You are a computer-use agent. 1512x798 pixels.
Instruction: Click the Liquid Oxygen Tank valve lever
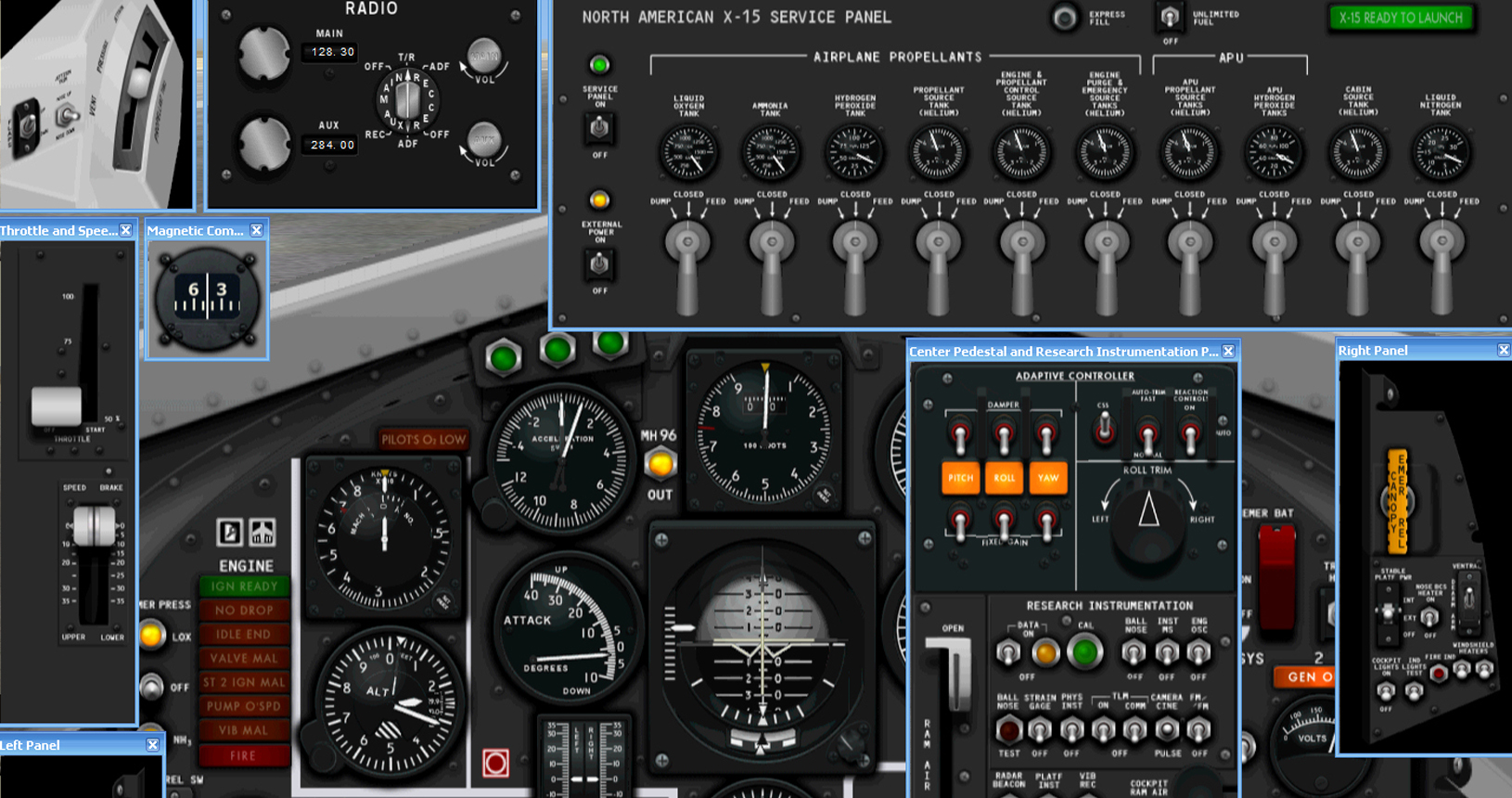[x=687, y=269]
